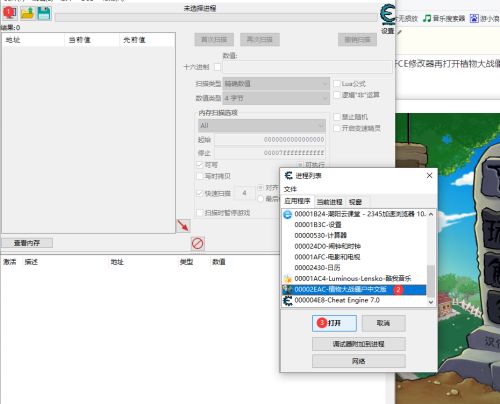Click the open-folder load table icon
This screenshot has width=500, height=404.
click(27, 13)
